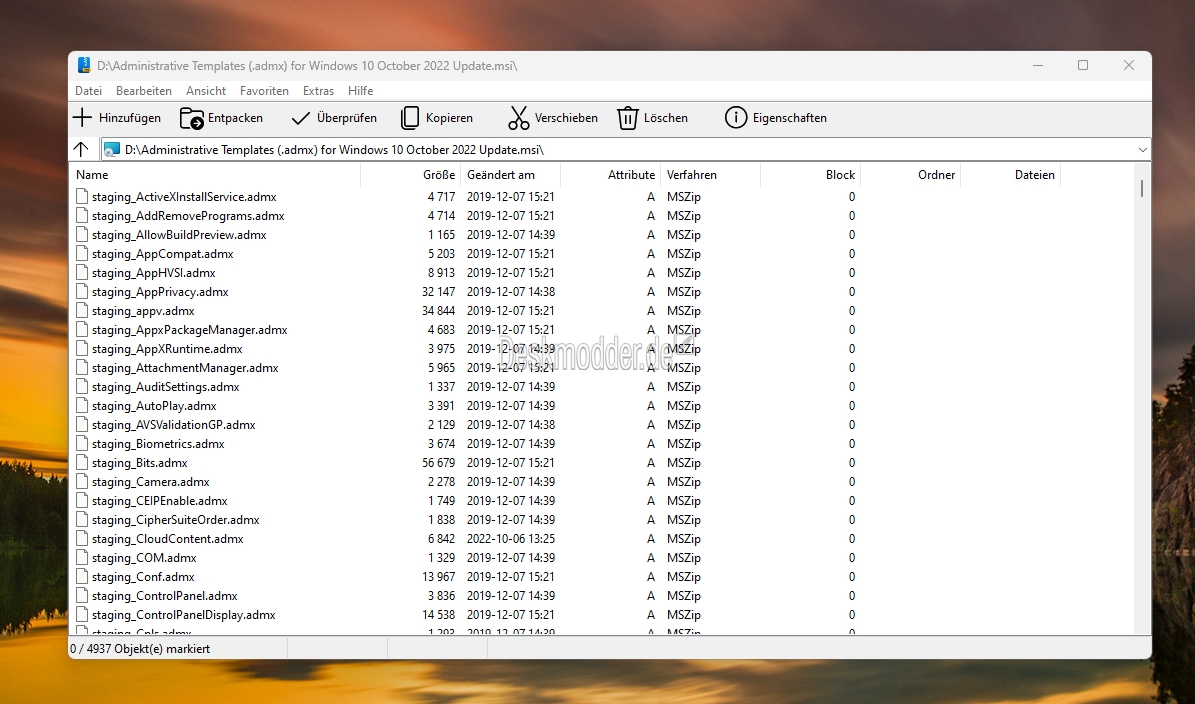Click the Löschen trash icon

coord(627,118)
